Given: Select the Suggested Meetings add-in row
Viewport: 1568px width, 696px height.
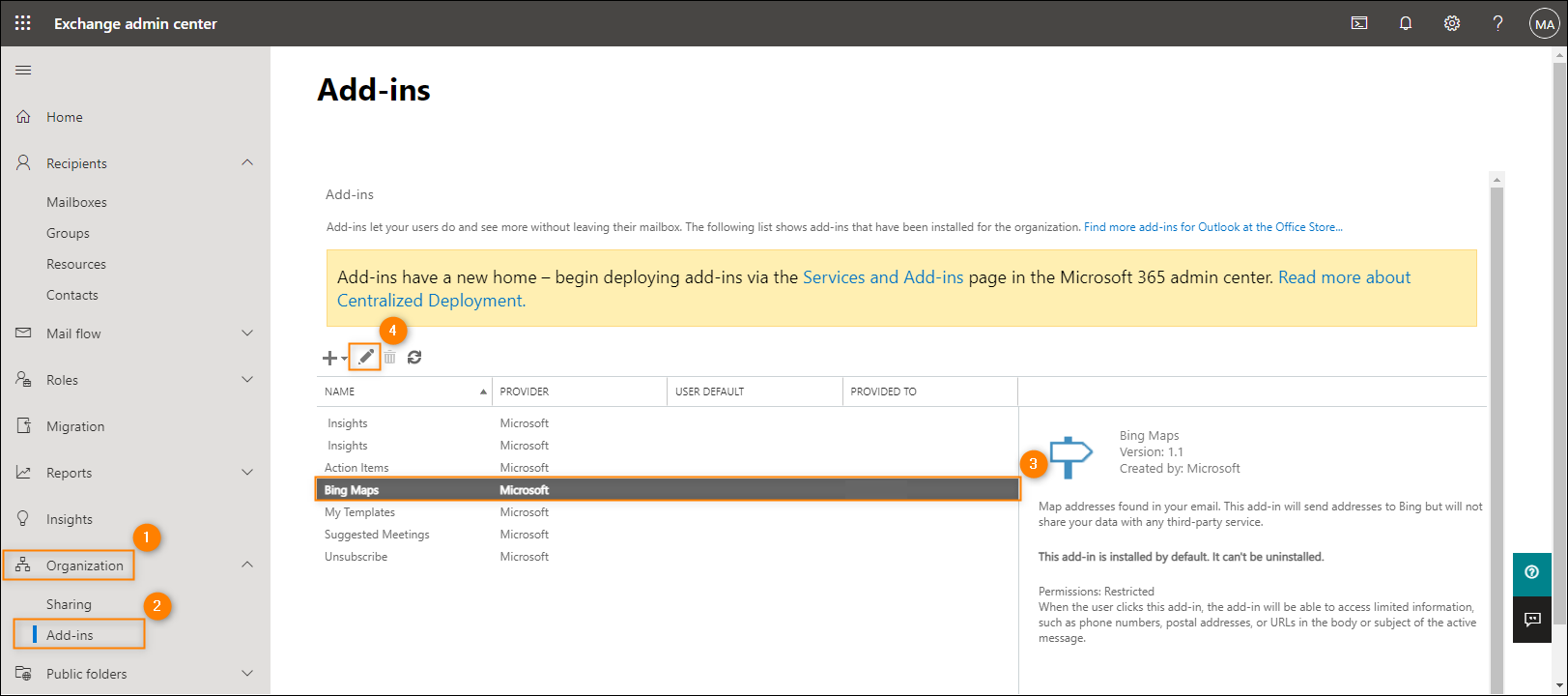Looking at the screenshot, I should point(668,535).
